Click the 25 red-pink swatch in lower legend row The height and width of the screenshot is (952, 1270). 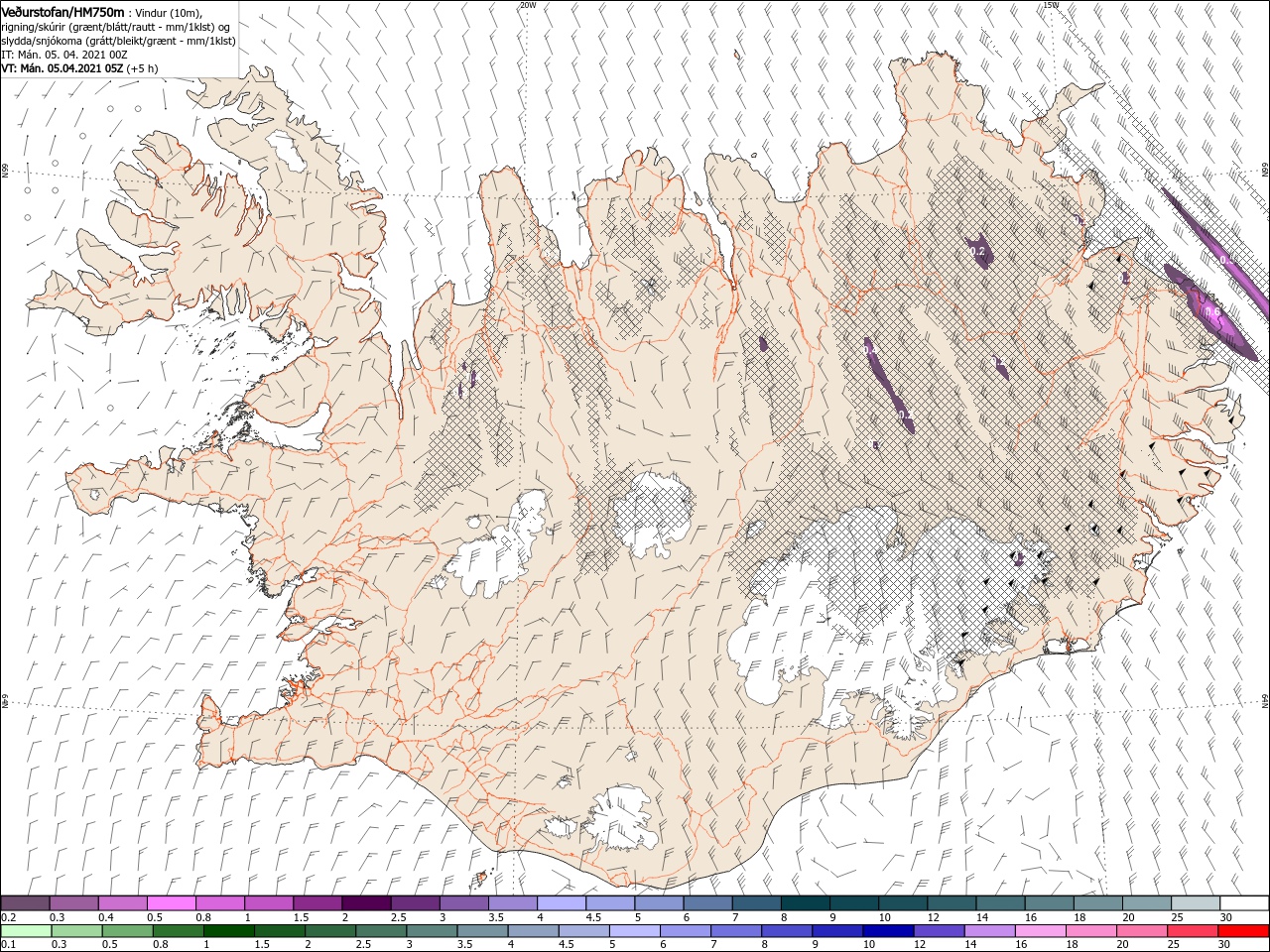click(x=1194, y=931)
